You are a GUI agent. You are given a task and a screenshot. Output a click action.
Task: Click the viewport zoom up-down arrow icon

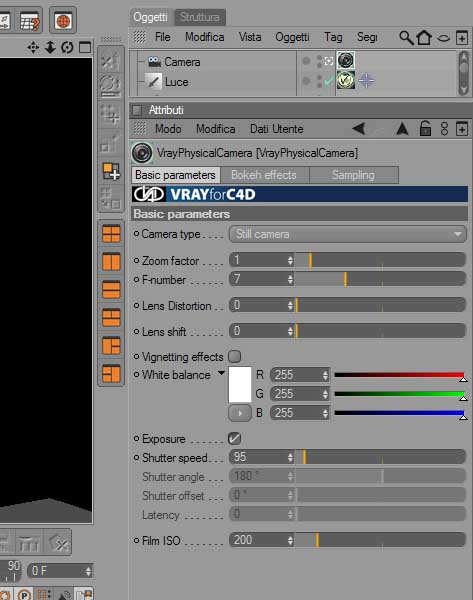[50, 47]
